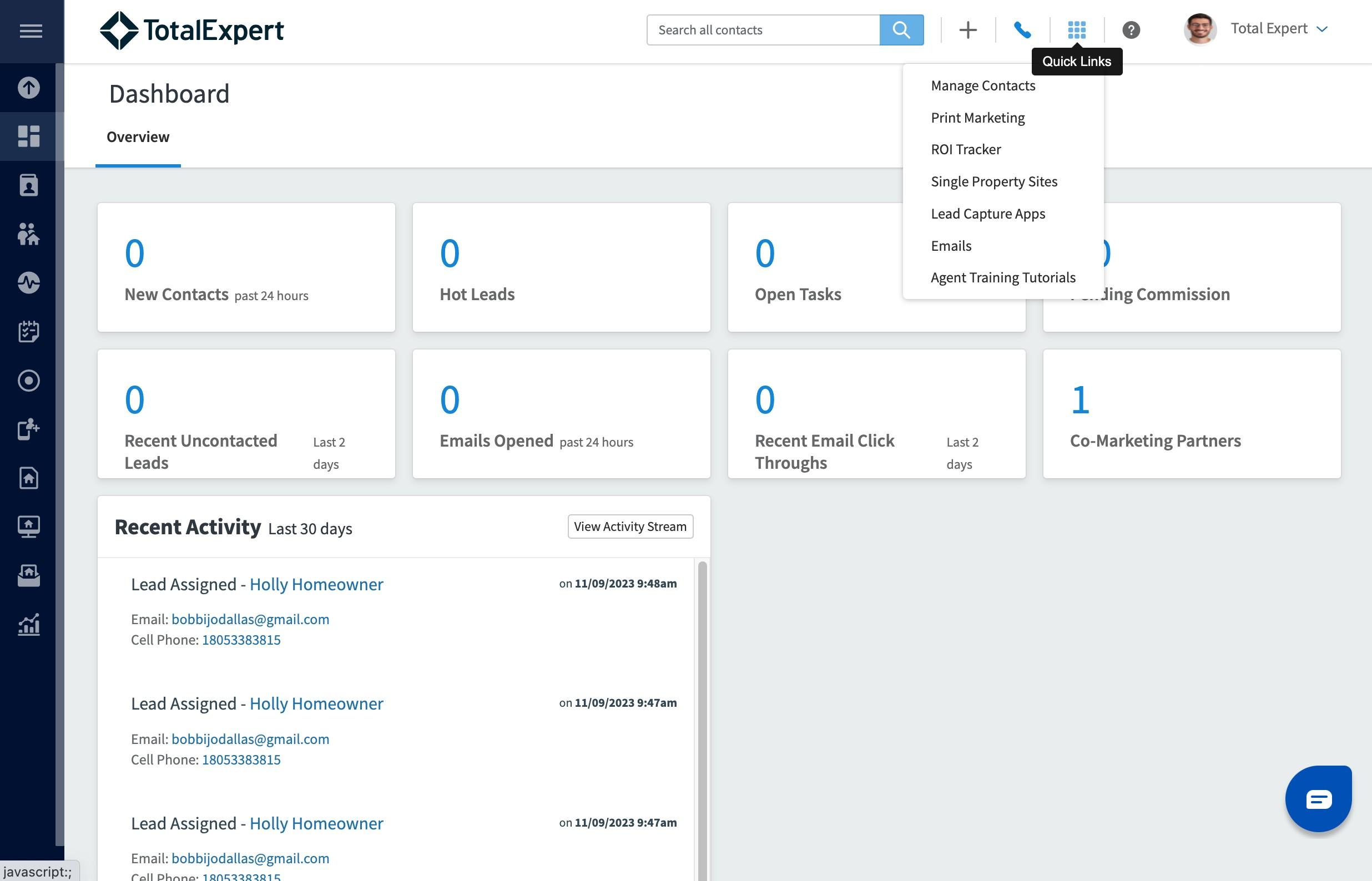Choose ROI Tracker in Quick Links menu
This screenshot has height=881, width=1372.
point(965,149)
